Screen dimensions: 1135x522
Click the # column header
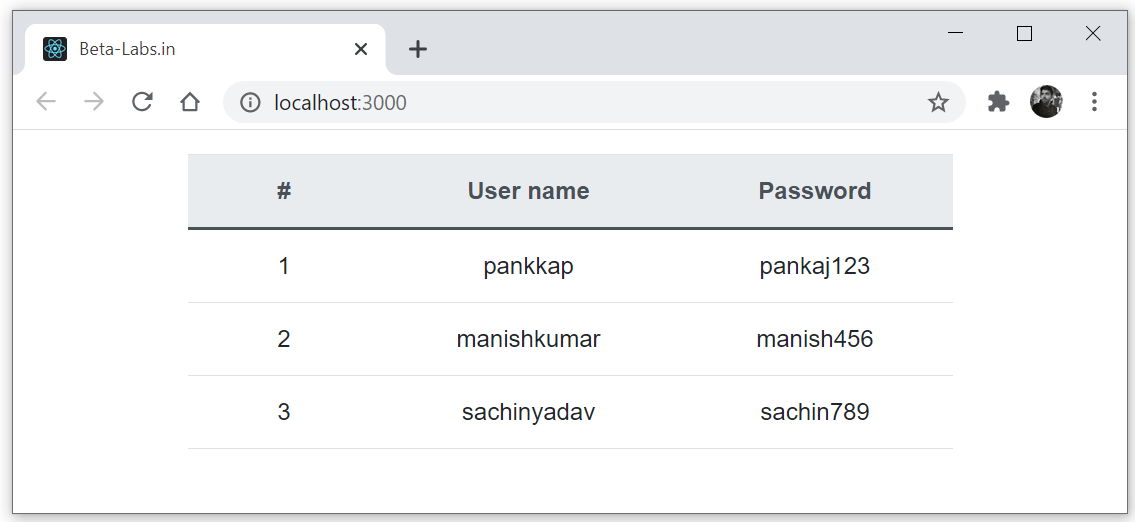[284, 191]
